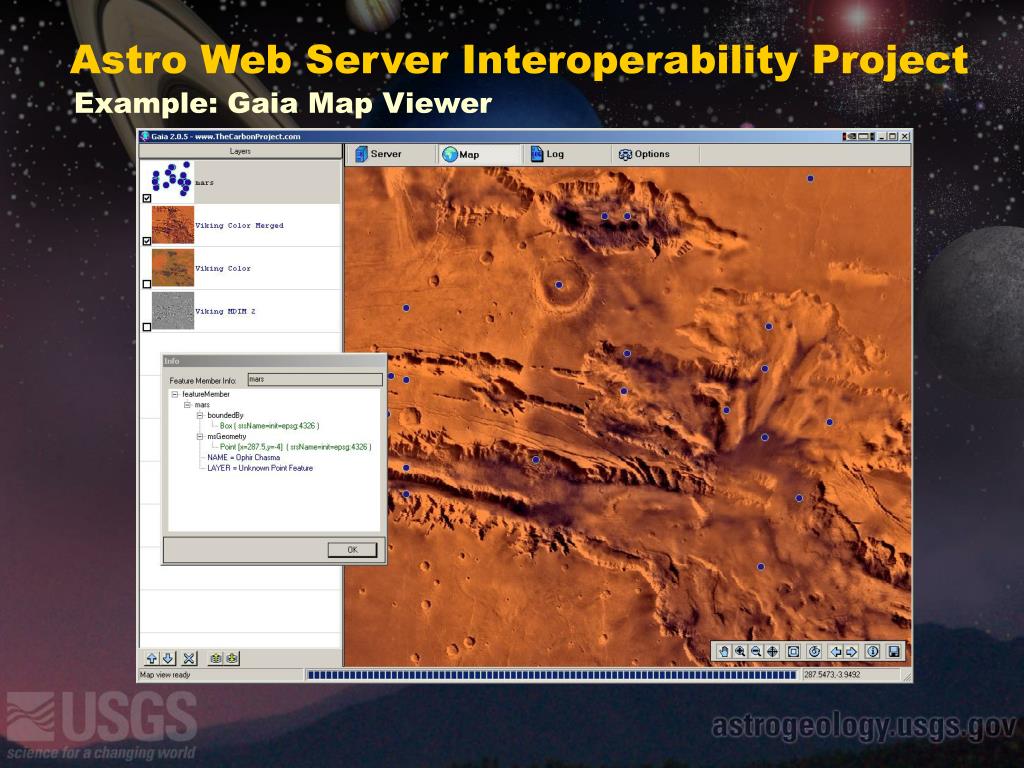Select the pan hand tool
This screenshot has width=1024, height=768.
723,651
